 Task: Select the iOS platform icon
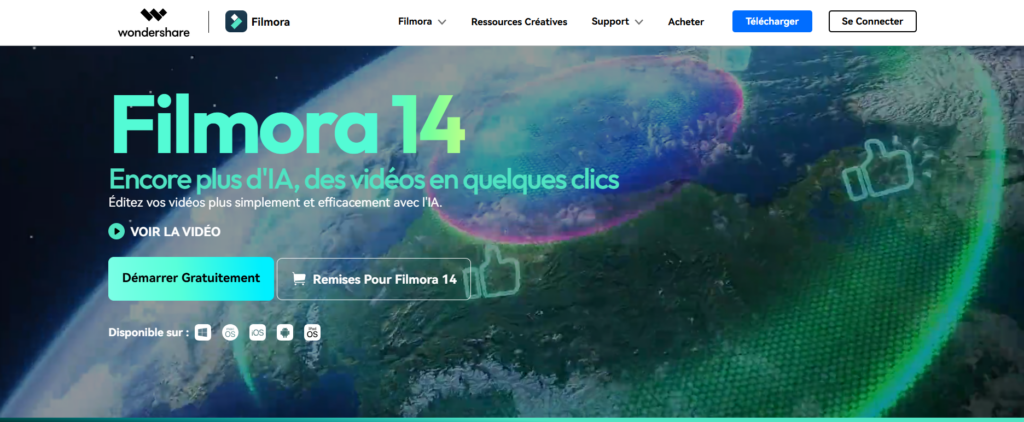257,332
